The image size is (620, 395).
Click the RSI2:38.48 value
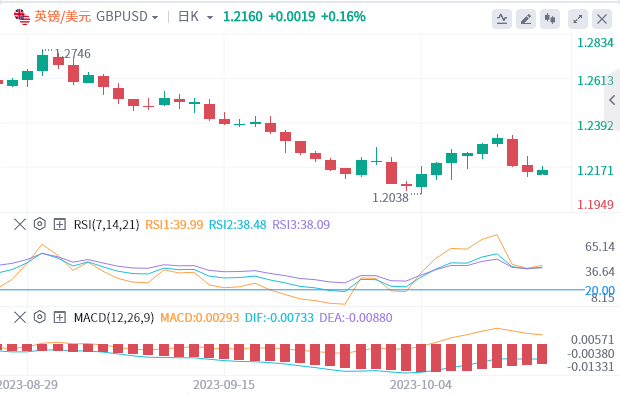pyautogui.click(x=238, y=225)
